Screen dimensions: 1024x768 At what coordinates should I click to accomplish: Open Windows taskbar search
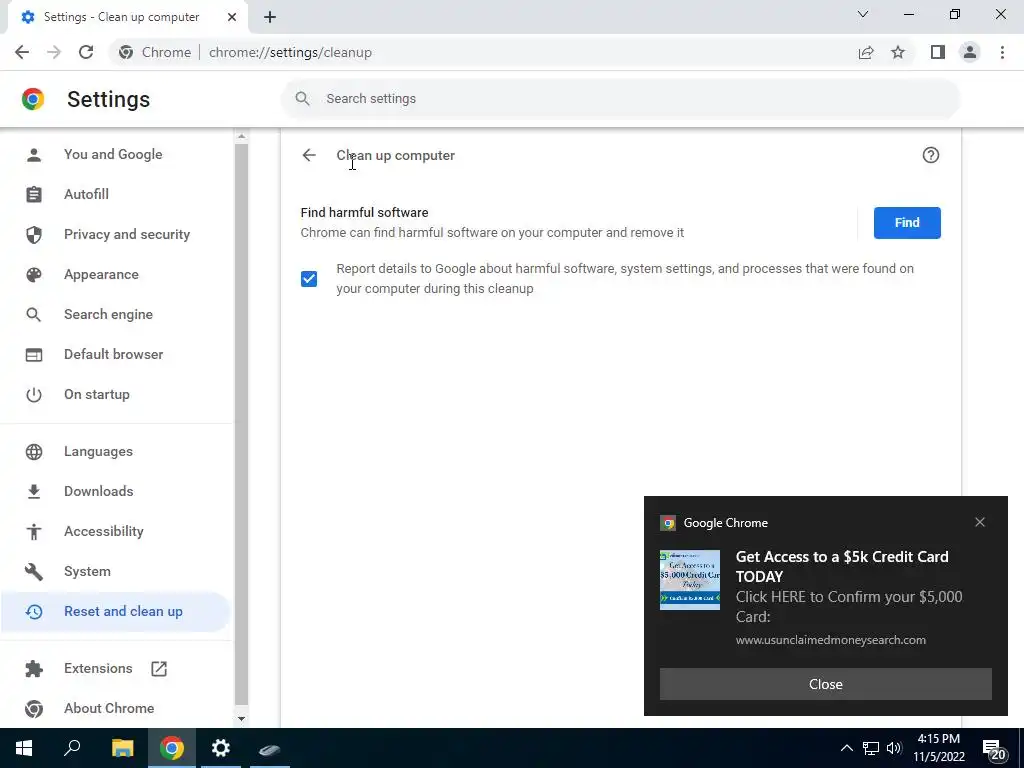[x=72, y=748]
